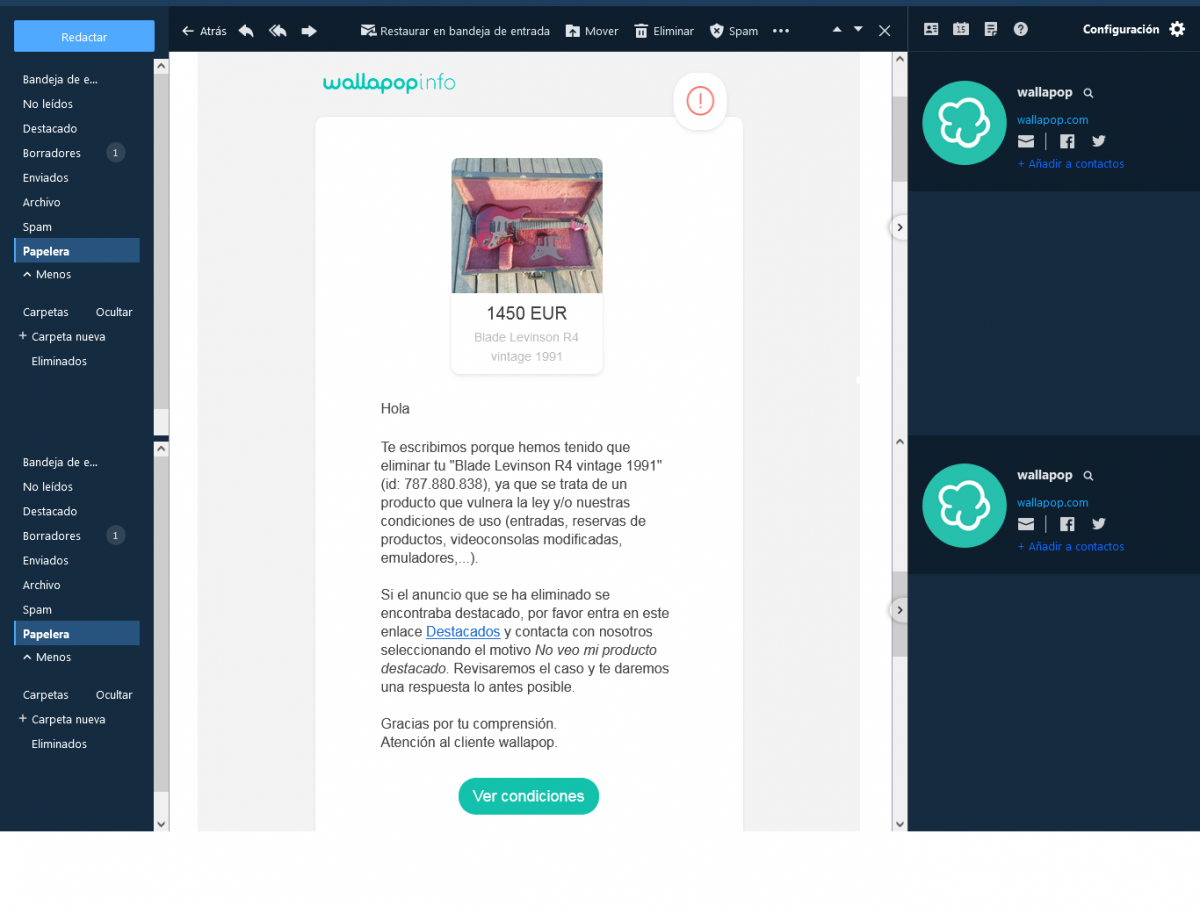Click the wallapop info logo

point(389,83)
